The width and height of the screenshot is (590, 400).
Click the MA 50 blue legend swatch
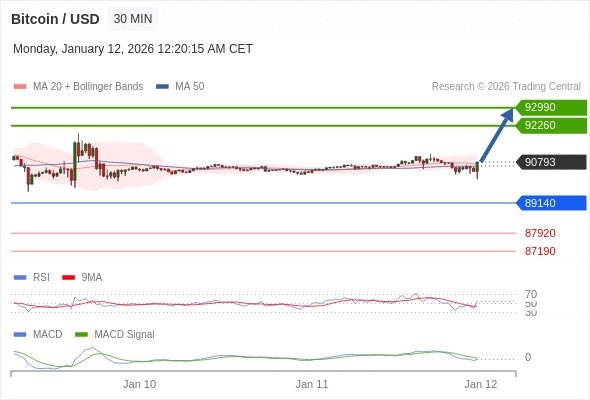click(x=162, y=87)
